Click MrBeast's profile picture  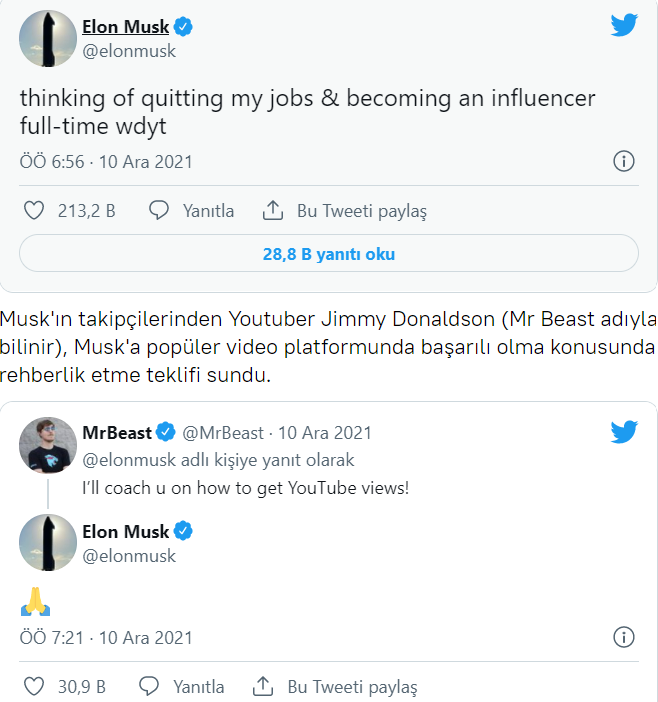click(x=48, y=445)
